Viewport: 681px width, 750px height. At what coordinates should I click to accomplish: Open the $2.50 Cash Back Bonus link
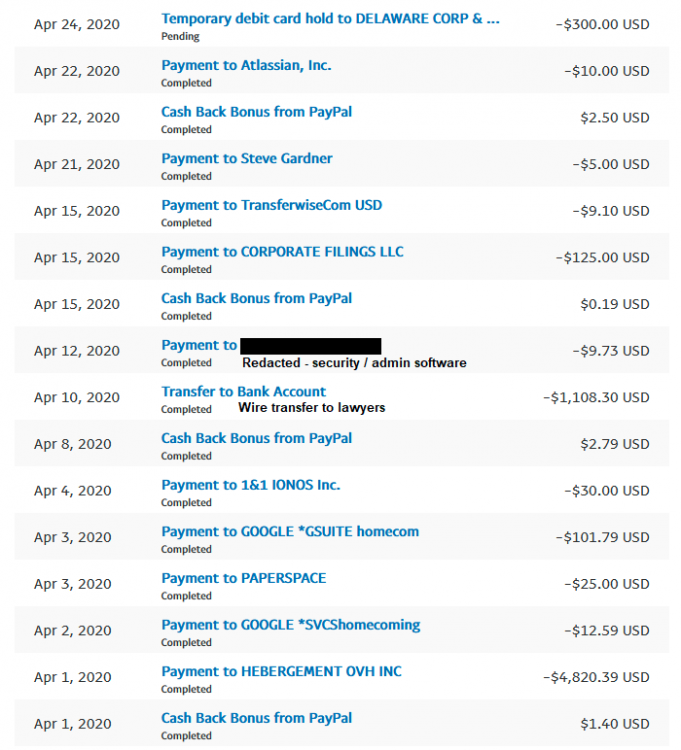pyautogui.click(x=257, y=112)
